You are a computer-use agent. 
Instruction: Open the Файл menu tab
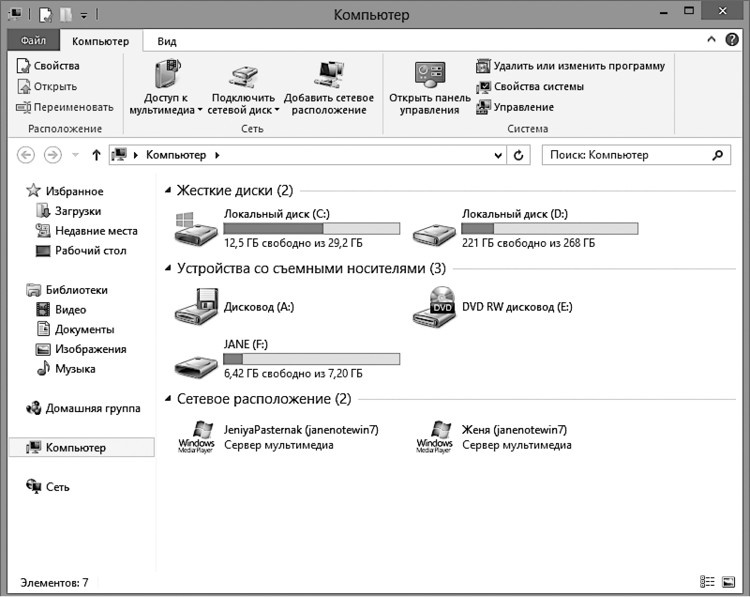33,41
